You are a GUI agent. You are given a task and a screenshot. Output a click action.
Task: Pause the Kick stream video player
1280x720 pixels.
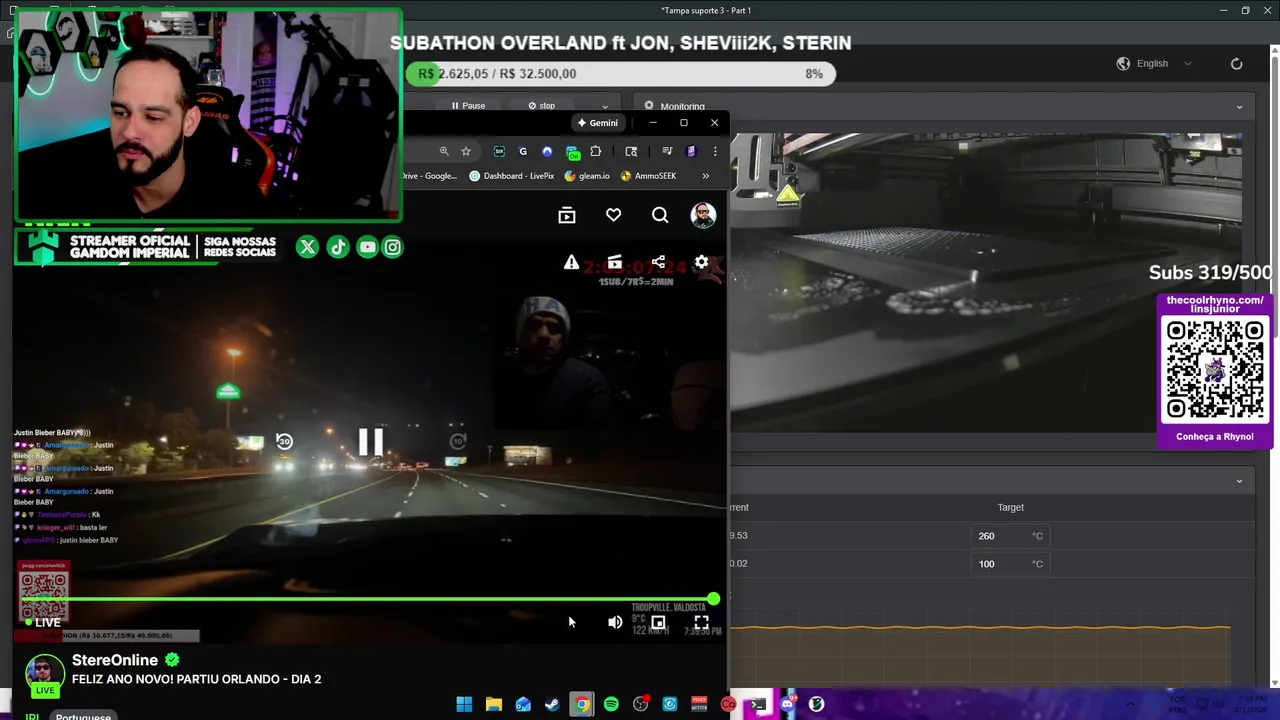pyautogui.click(x=370, y=441)
